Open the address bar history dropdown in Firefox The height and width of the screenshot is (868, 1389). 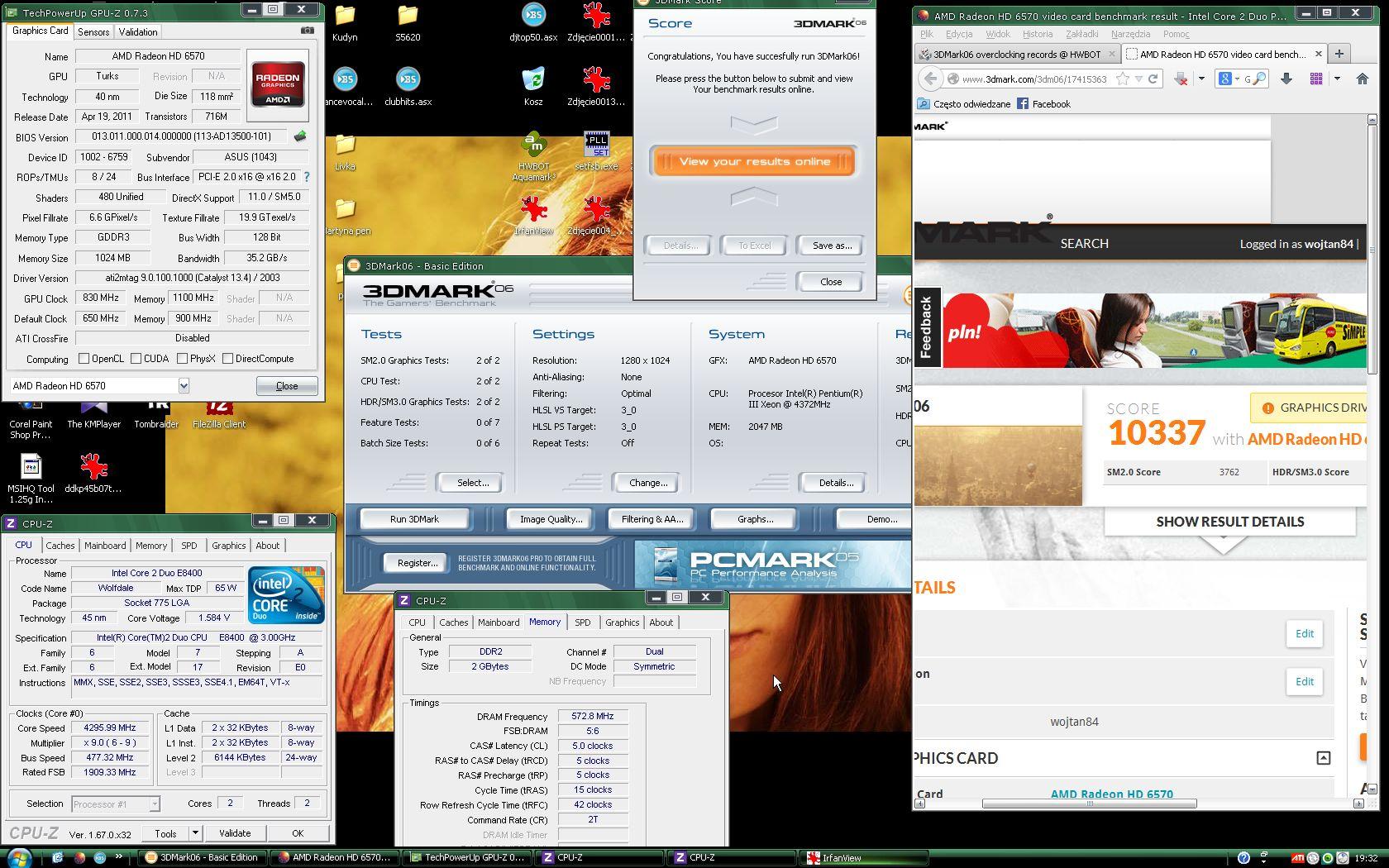1138,79
